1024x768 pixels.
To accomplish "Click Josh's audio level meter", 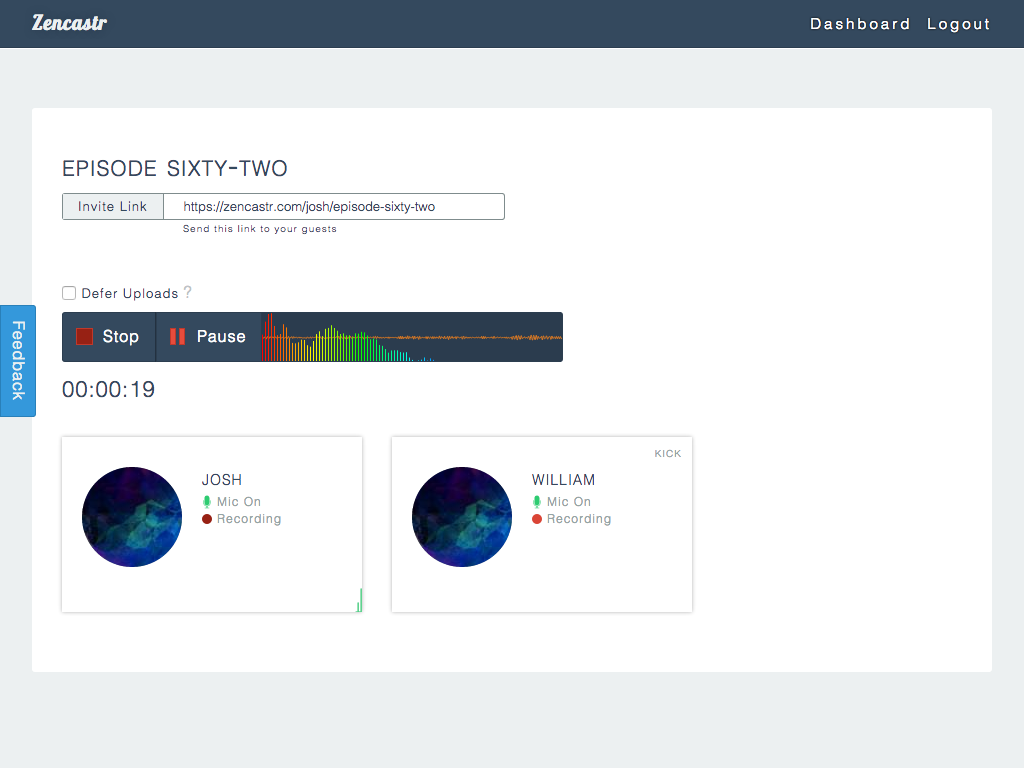I will 359,601.
